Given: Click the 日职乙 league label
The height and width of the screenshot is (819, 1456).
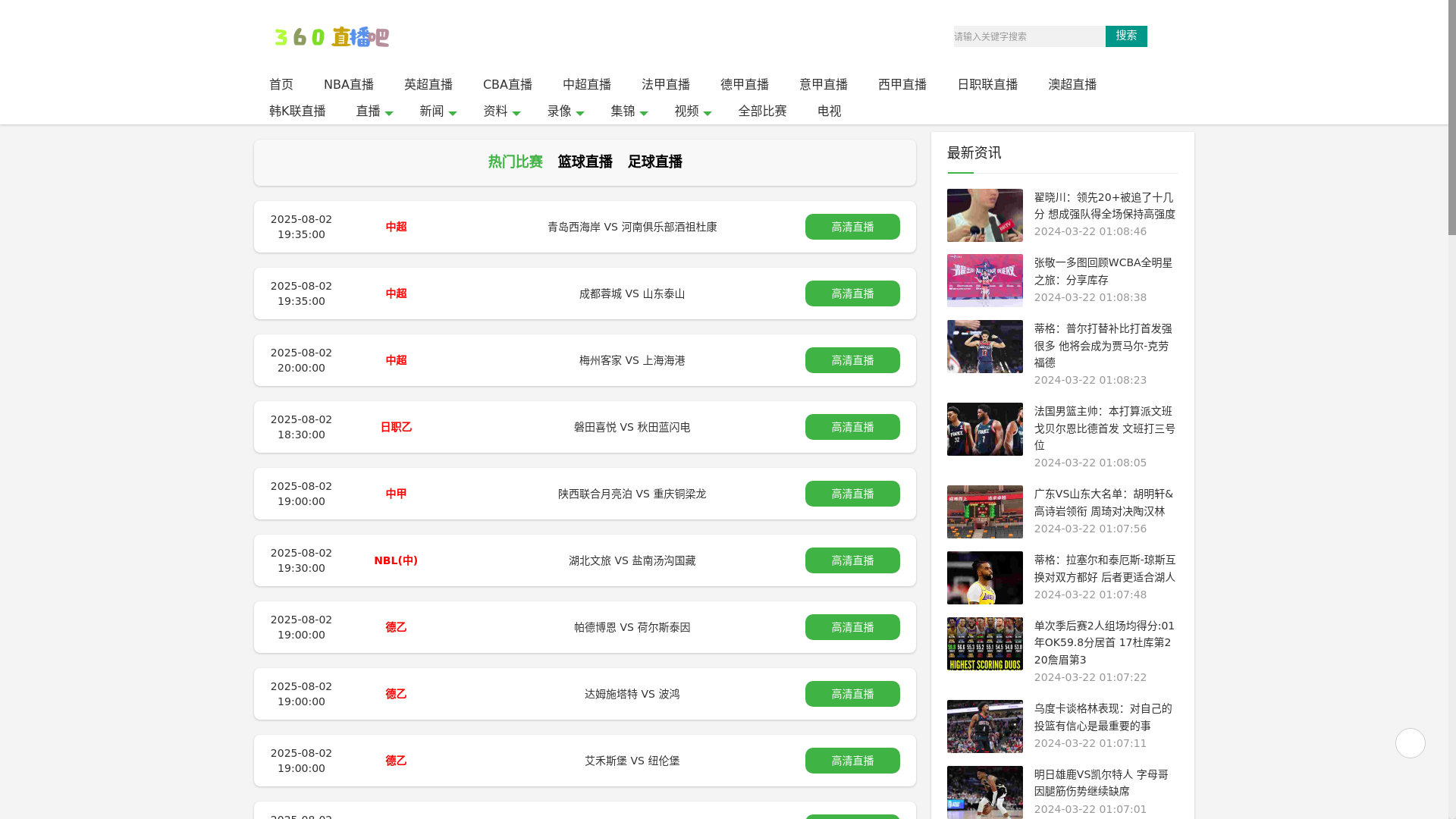Looking at the screenshot, I should 396,427.
